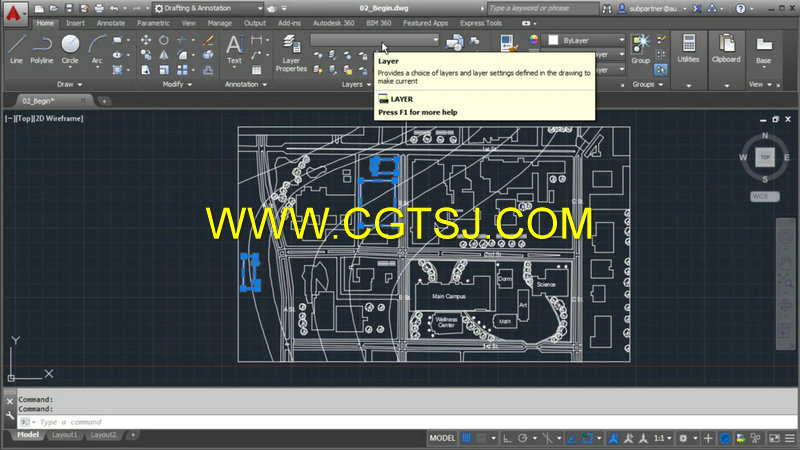
Task: Select the Circle tool
Action: (70, 49)
